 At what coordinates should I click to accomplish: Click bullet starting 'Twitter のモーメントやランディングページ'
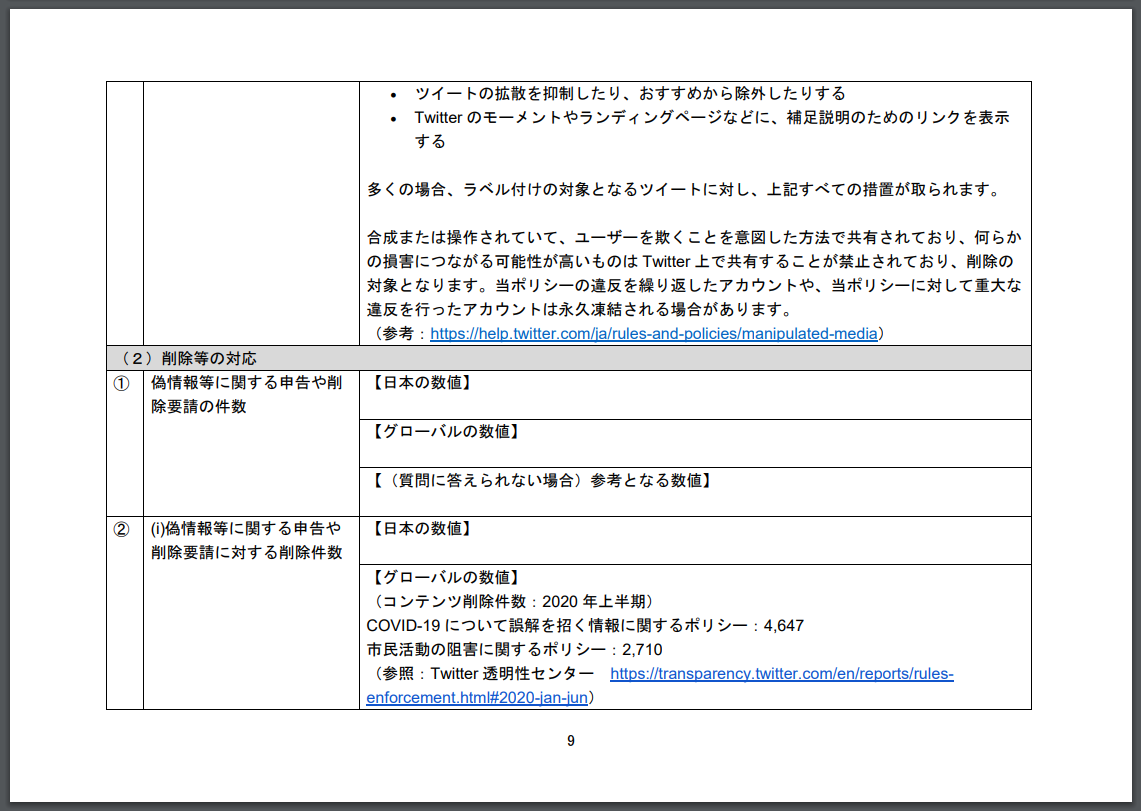pos(712,129)
